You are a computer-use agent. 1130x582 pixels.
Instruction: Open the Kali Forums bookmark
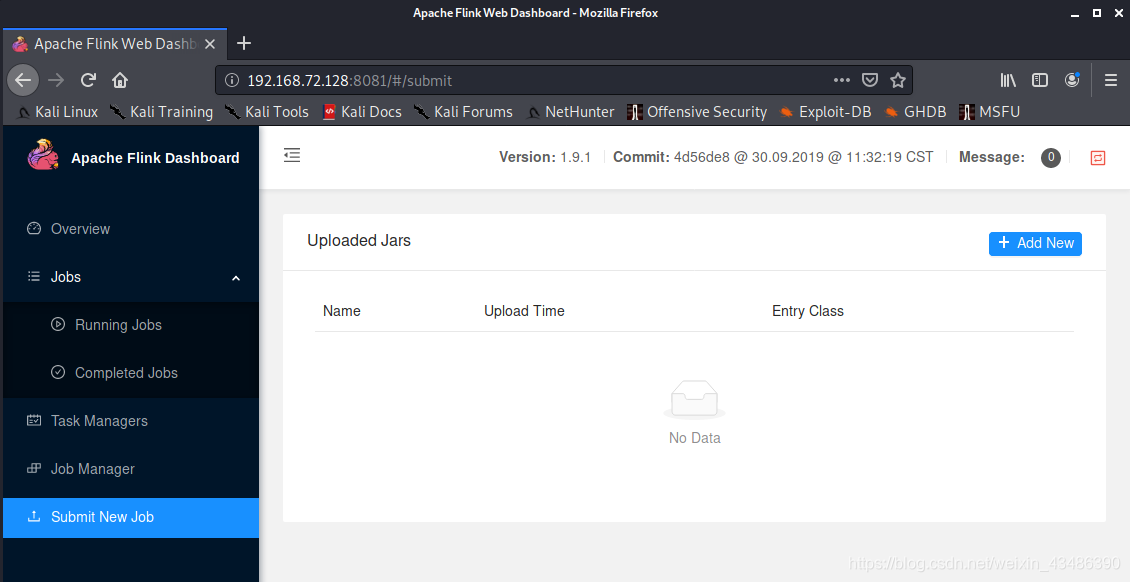[463, 112]
